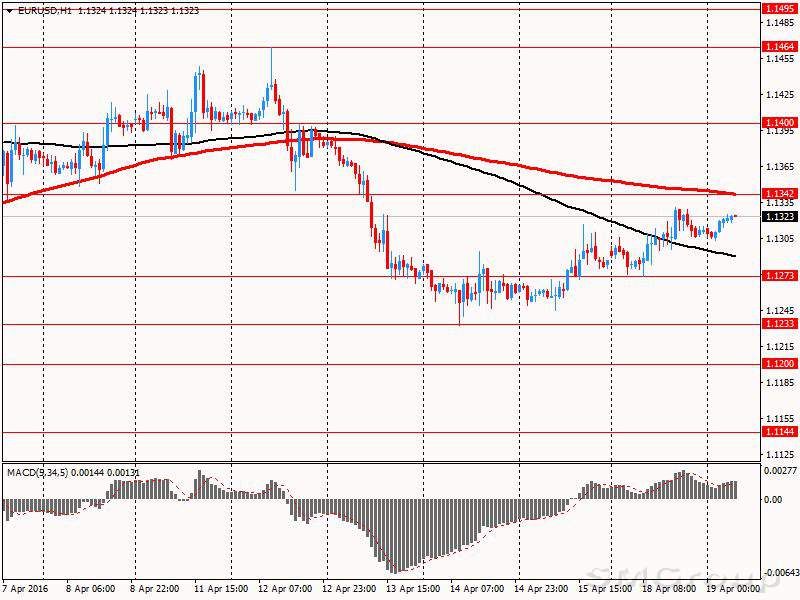Image resolution: width=800 pixels, height=600 pixels.
Task: Select the current price 1.1323 black label
Action: coord(779,216)
